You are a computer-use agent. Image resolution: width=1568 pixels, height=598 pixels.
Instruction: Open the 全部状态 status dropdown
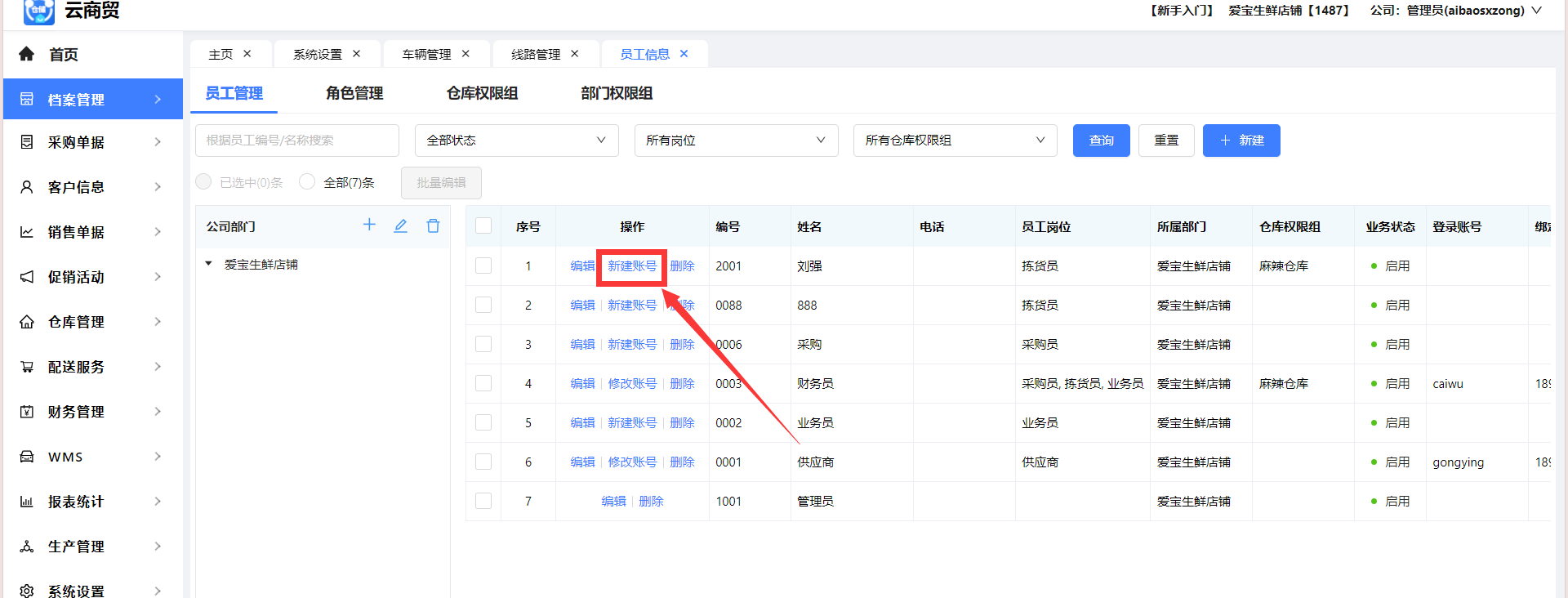(516, 141)
